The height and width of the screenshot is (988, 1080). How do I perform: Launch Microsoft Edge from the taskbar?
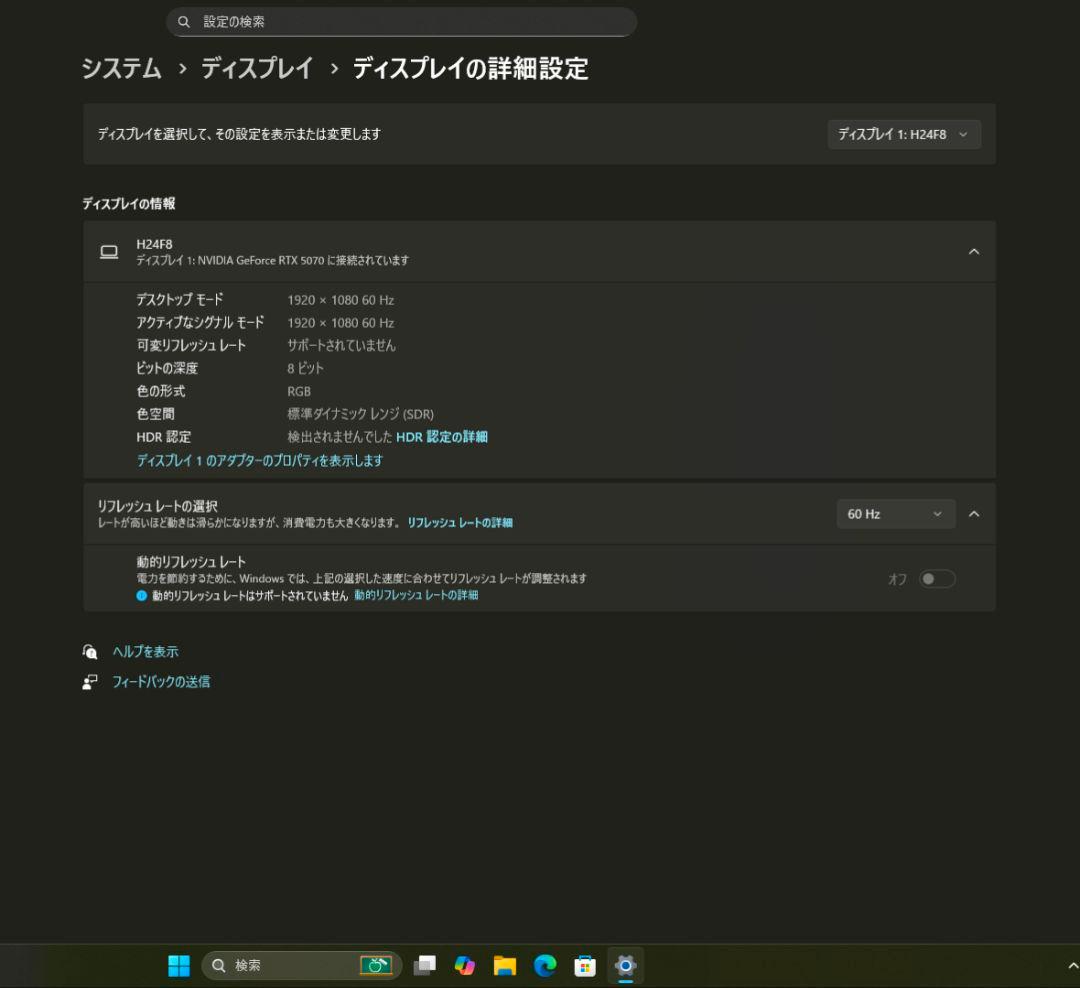tap(544, 965)
